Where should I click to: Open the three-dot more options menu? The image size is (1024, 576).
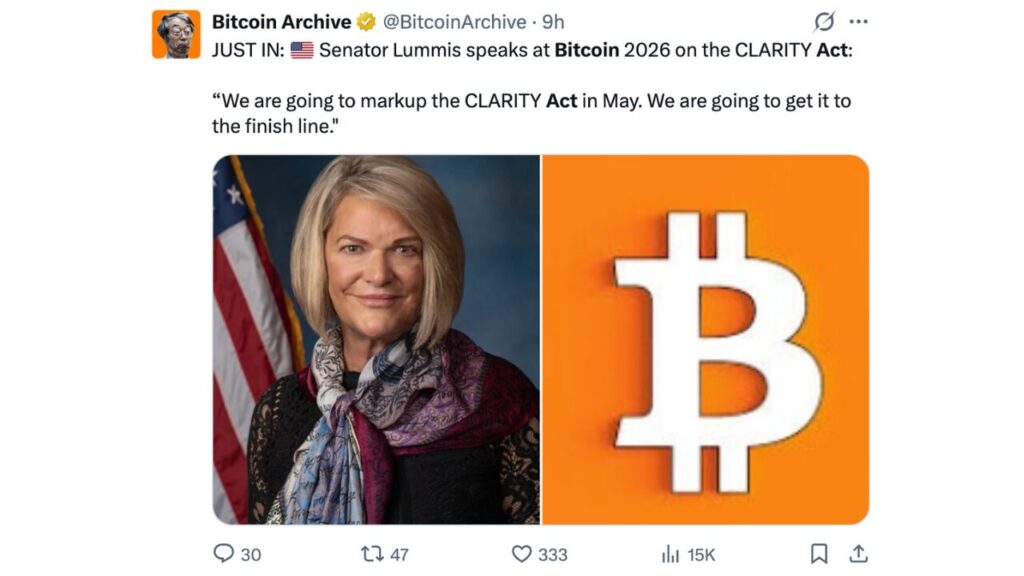pos(858,21)
